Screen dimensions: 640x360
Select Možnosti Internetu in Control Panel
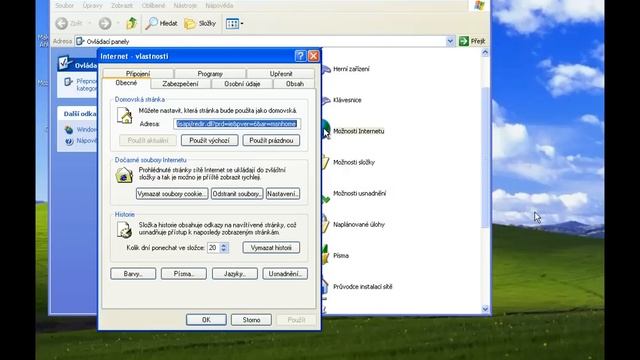click(x=359, y=131)
